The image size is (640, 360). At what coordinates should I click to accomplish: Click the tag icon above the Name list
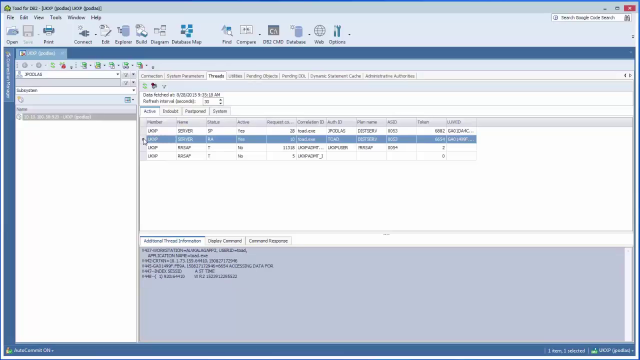[20, 100]
